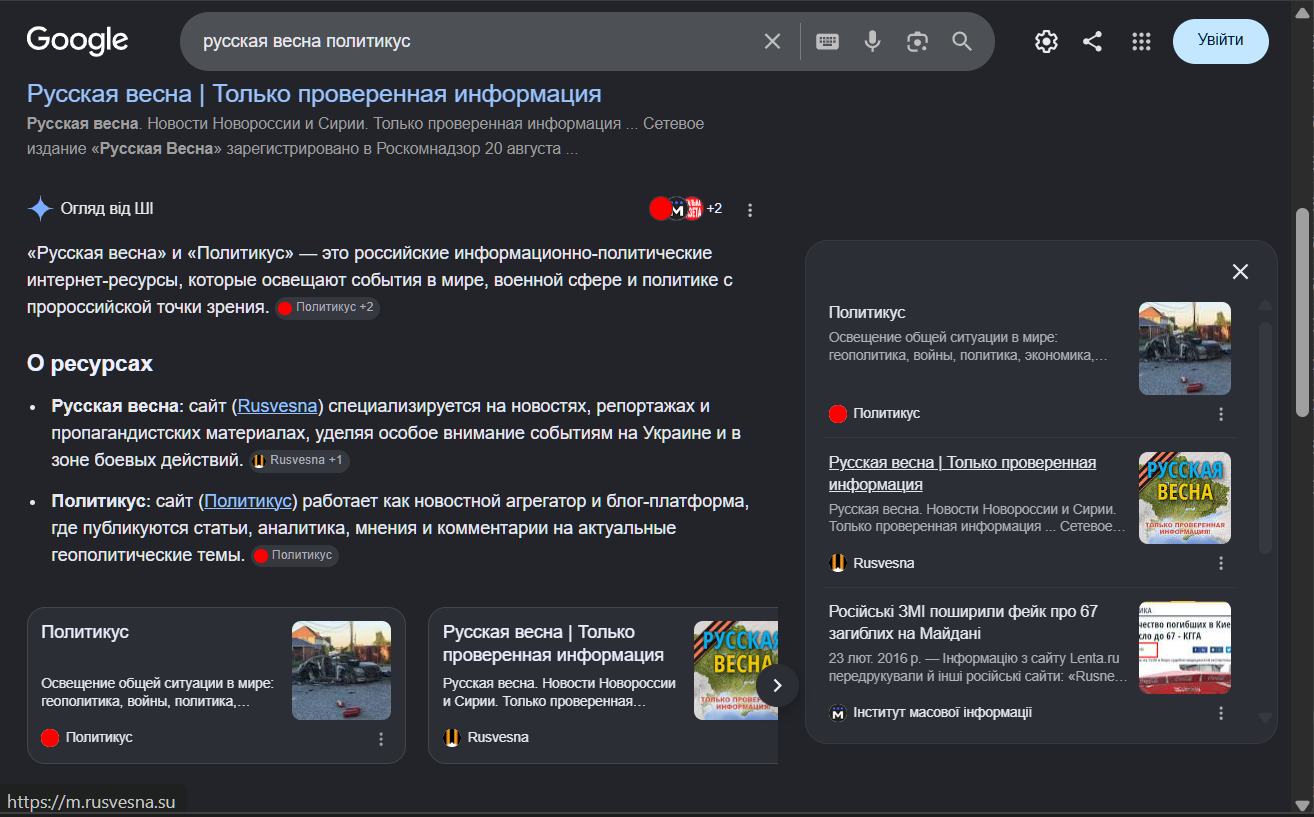Start voice search with the microphone icon
Viewport: 1314px width, 817px height.
(873, 41)
